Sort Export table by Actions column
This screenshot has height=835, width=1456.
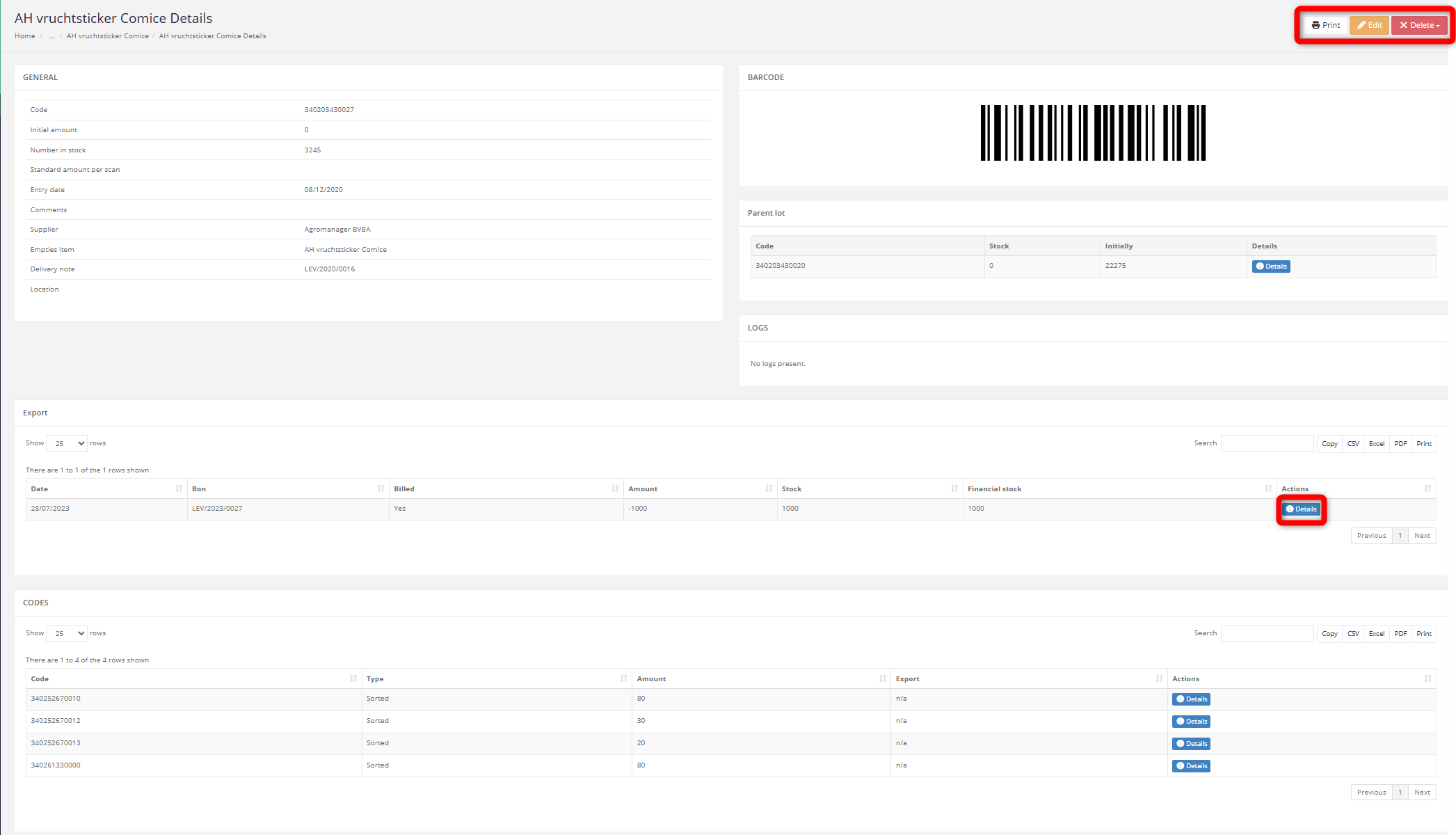click(x=1357, y=488)
